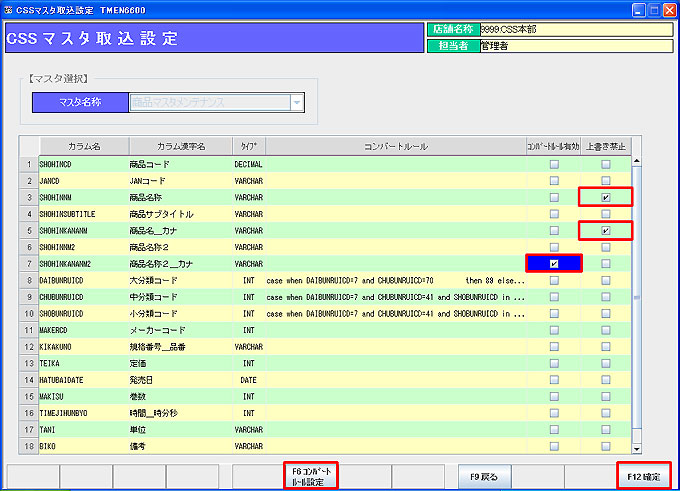Select the KIKAKUNO column name cell
This screenshot has width=680, height=491.
(x=84, y=347)
